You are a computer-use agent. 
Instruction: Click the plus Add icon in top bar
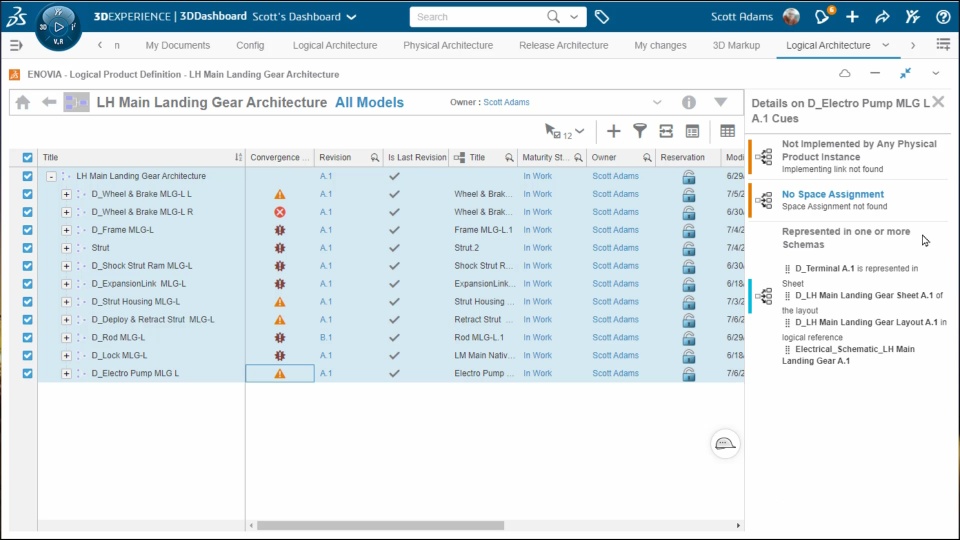coord(852,17)
